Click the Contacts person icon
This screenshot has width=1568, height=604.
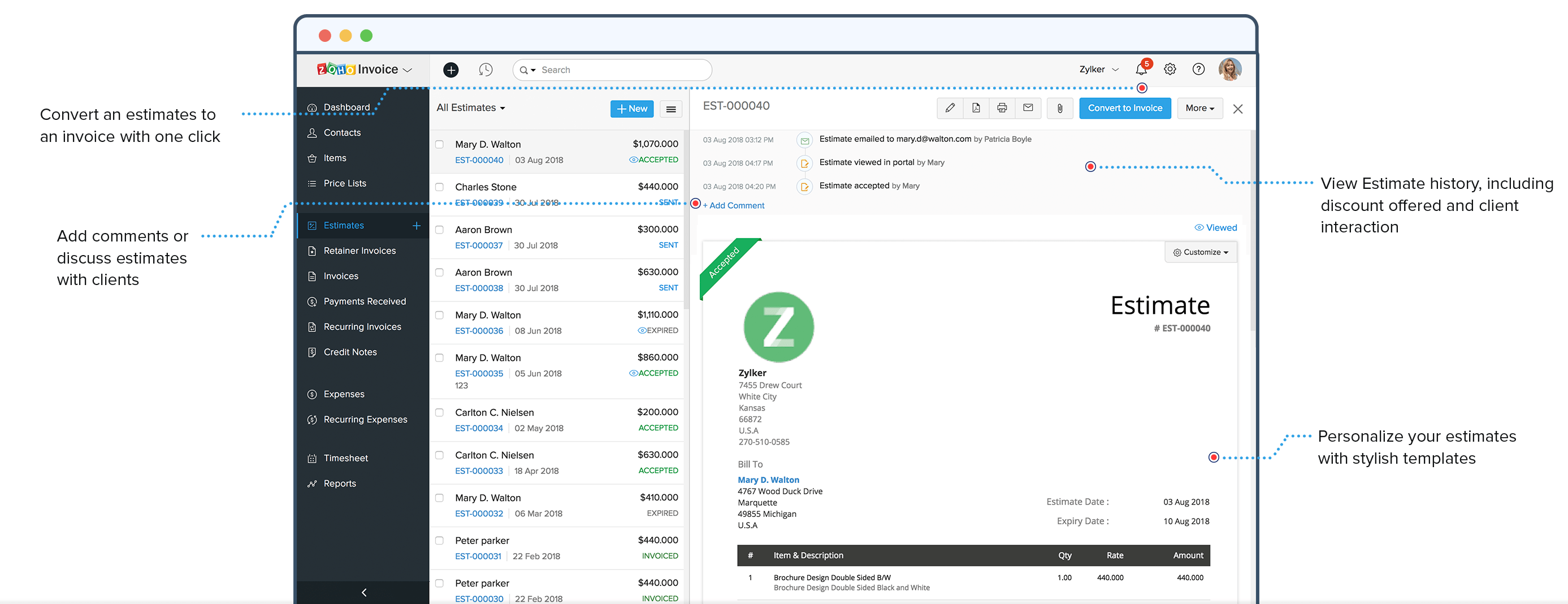(312, 133)
